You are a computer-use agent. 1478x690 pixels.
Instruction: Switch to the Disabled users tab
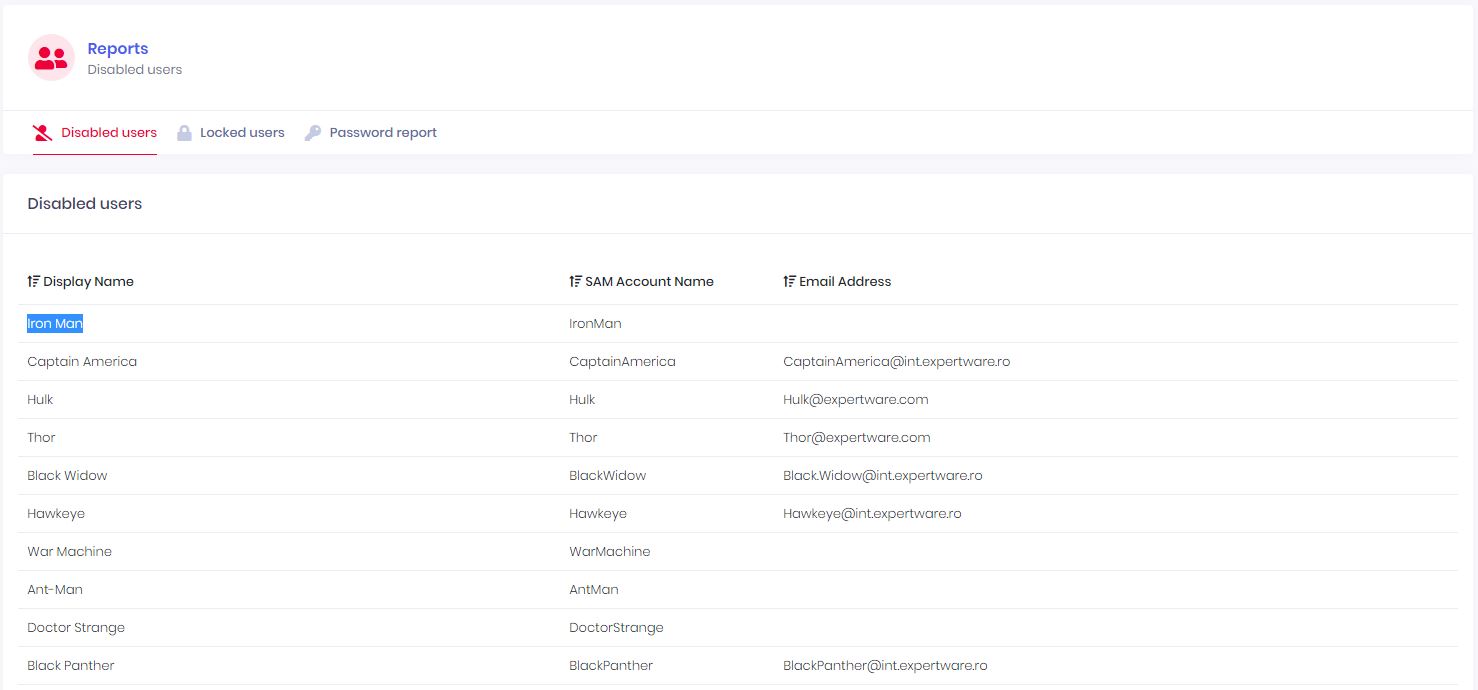95,133
